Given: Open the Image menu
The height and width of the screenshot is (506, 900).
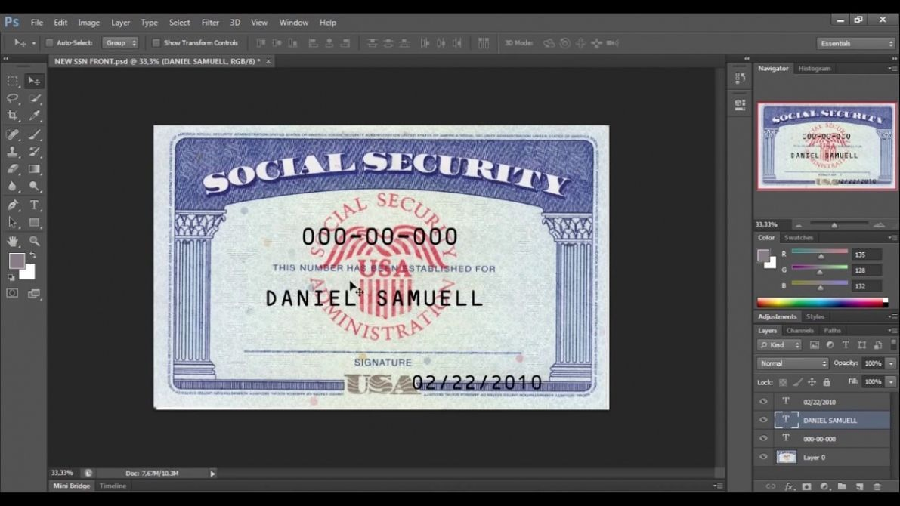Looking at the screenshot, I should pos(89,22).
